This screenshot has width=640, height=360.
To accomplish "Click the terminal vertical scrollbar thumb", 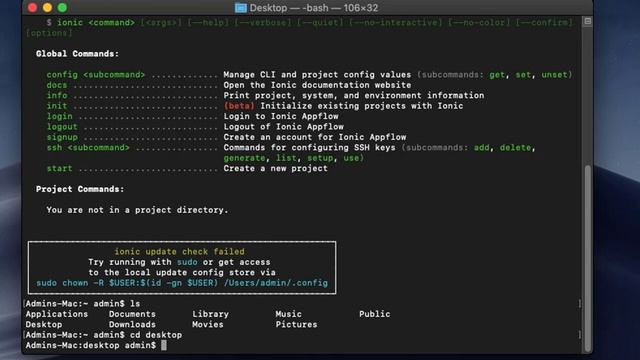I will (x=588, y=258).
